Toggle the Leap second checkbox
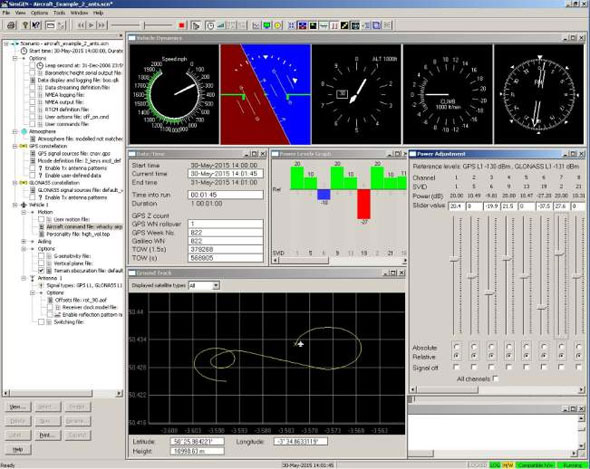590x469 pixels. click(x=32, y=65)
